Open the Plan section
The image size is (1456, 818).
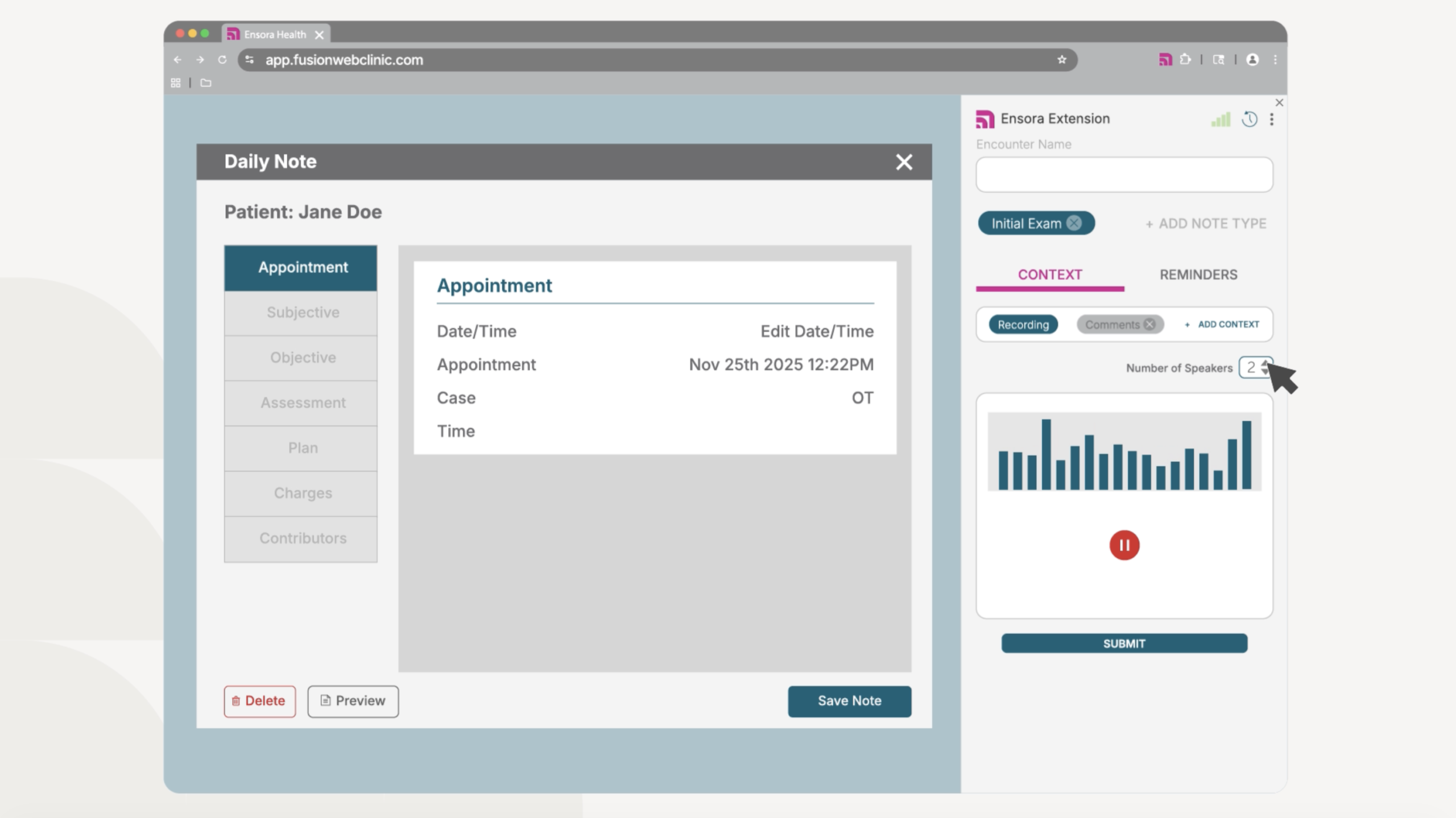click(x=301, y=448)
